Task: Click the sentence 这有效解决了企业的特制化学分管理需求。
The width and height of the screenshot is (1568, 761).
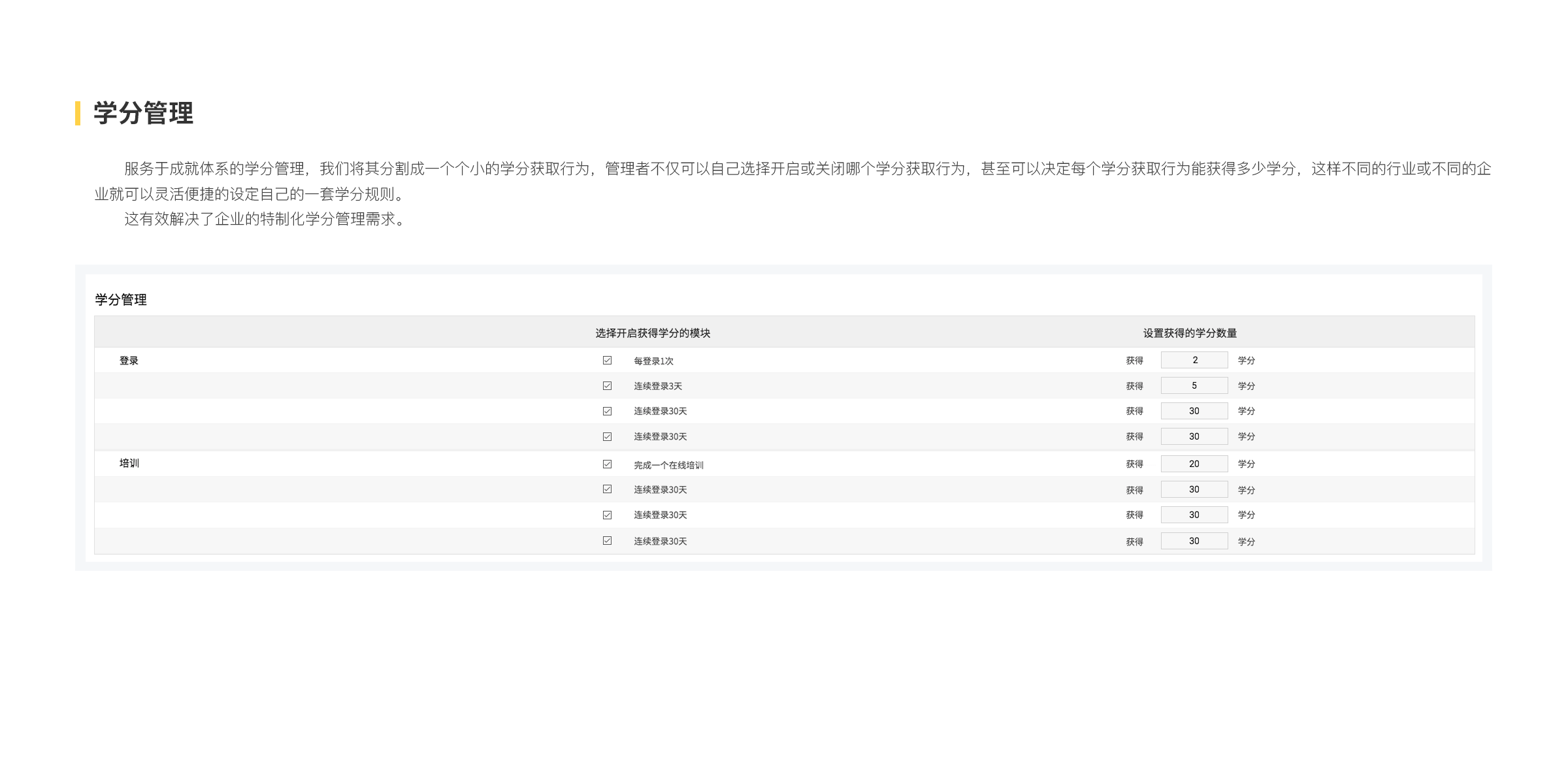Action: [266, 219]
